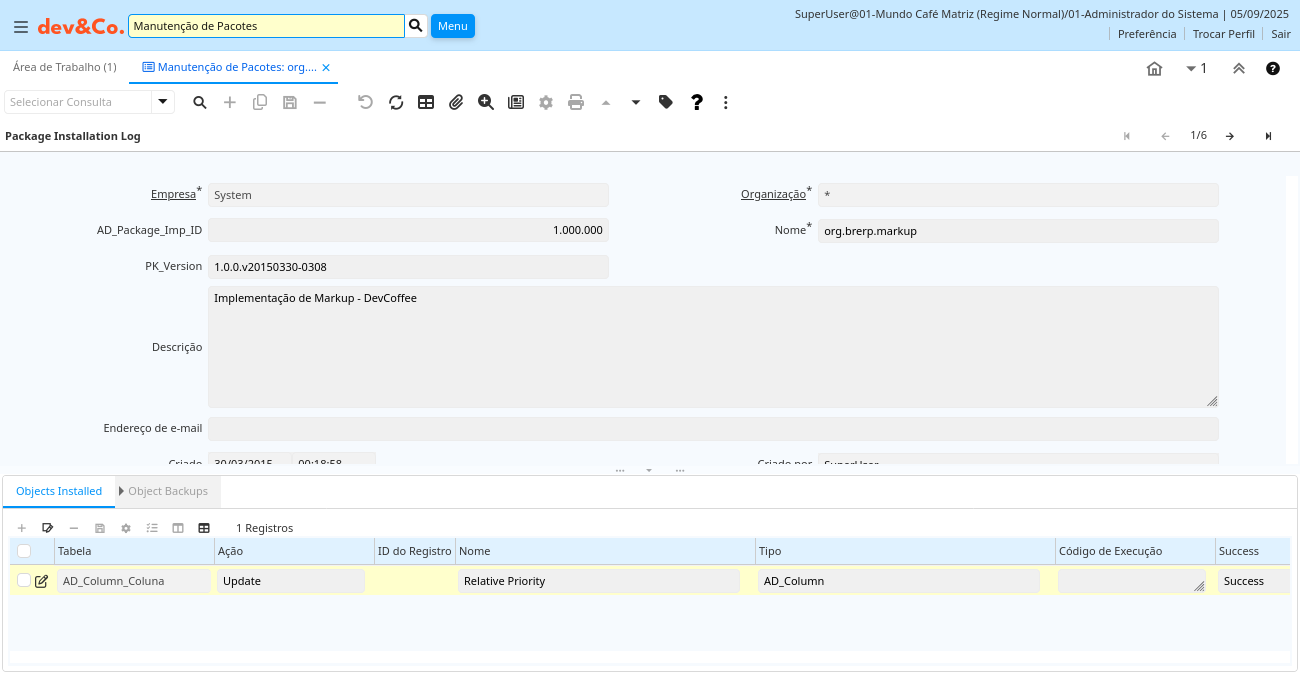Image resolution: width=1300 pixels, height=674 pixels.
Task: Open the Find record magnifier icon
Action: click(200, 102)
